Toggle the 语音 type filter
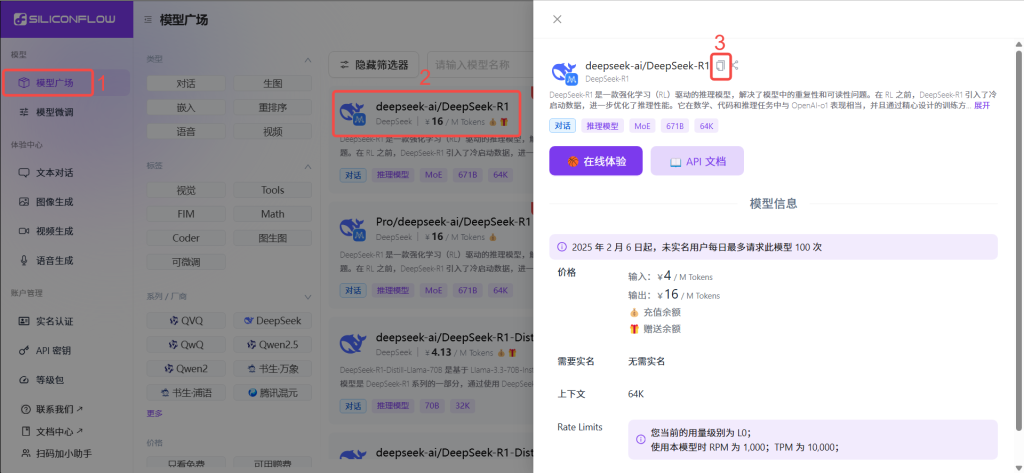The image size is (1024, 473). 186,131
